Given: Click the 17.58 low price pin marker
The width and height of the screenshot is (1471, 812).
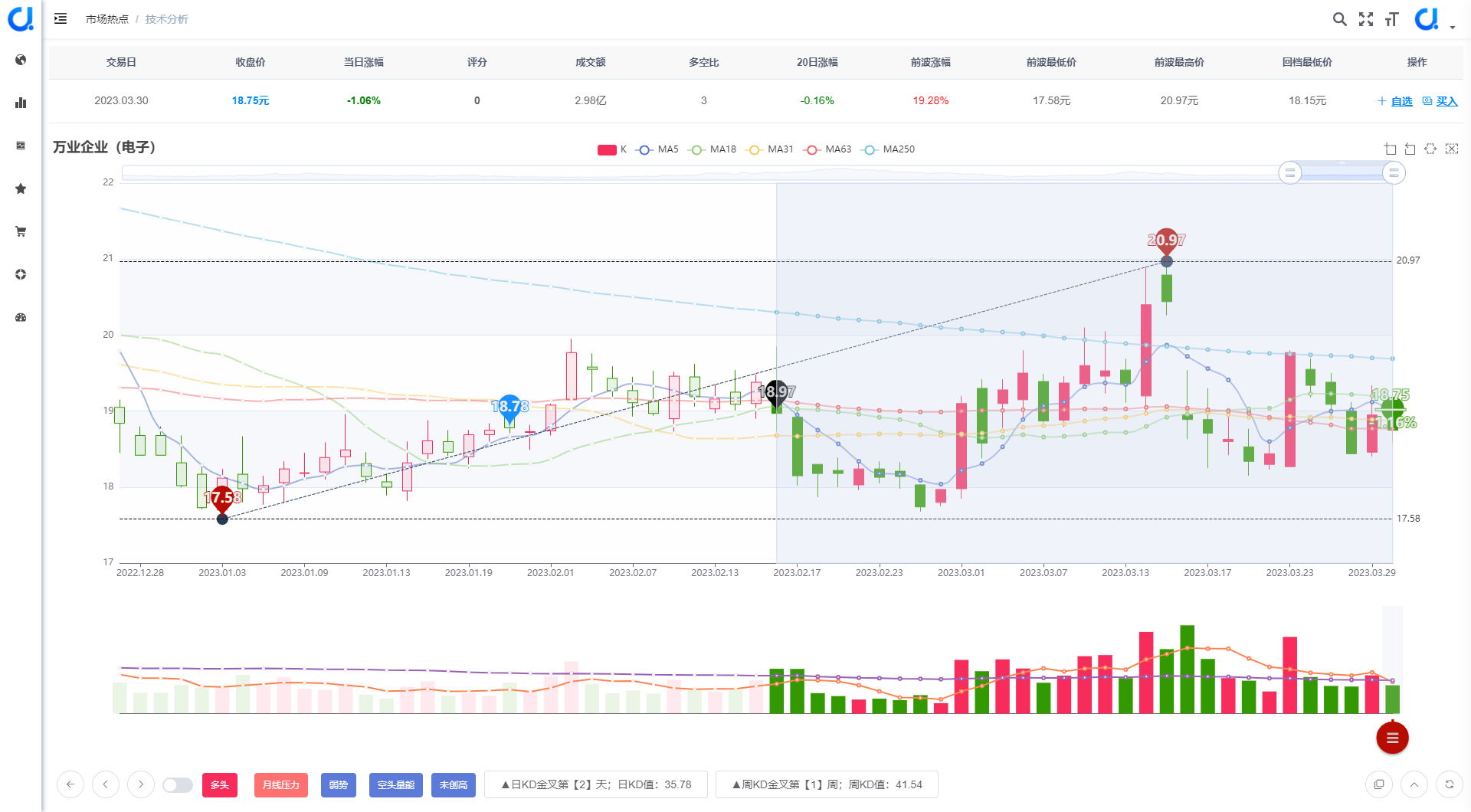Looking at the screenshot, I should tap(222, 499).
